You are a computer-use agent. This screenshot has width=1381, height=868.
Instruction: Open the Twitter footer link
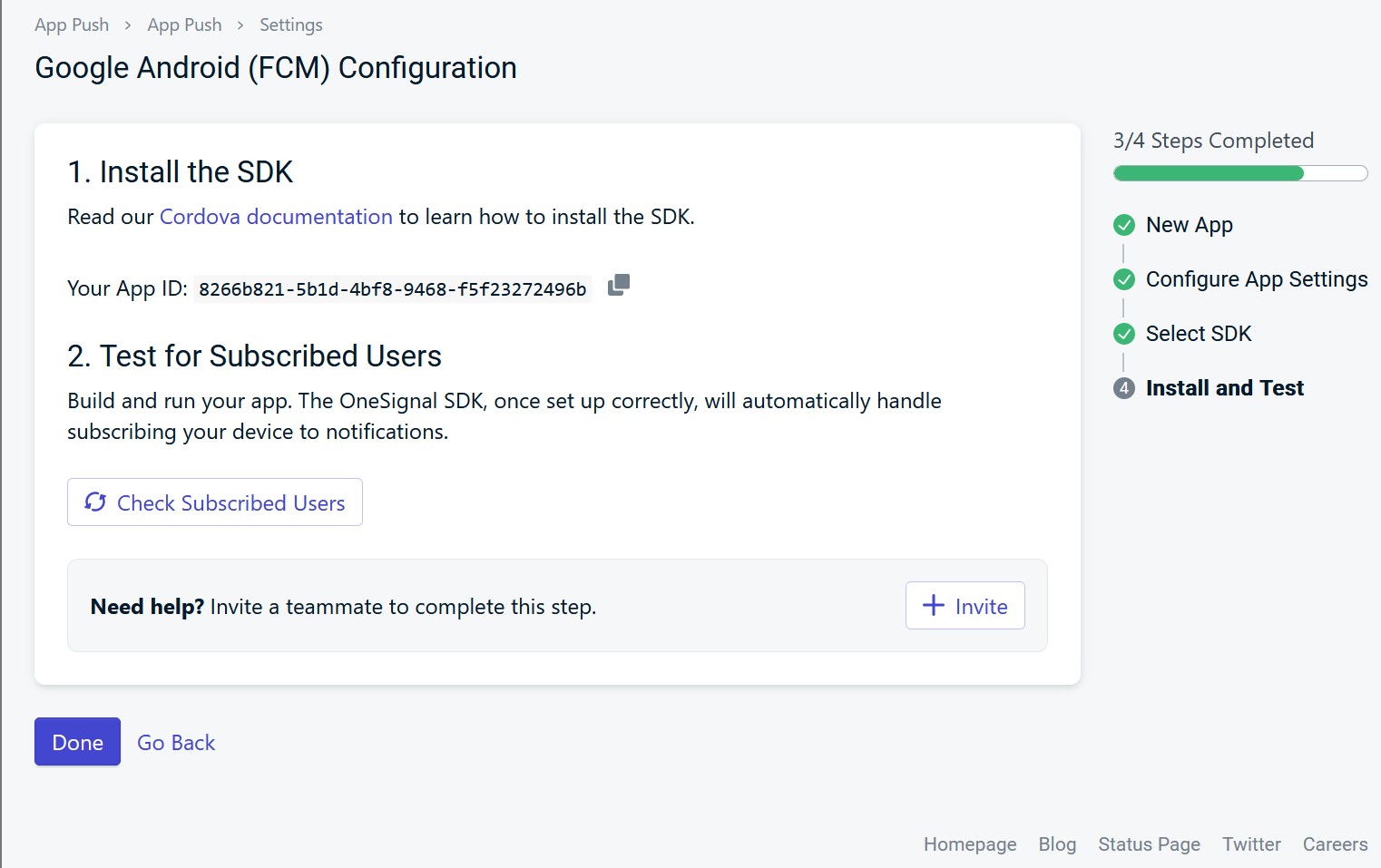pos(1251,844)
